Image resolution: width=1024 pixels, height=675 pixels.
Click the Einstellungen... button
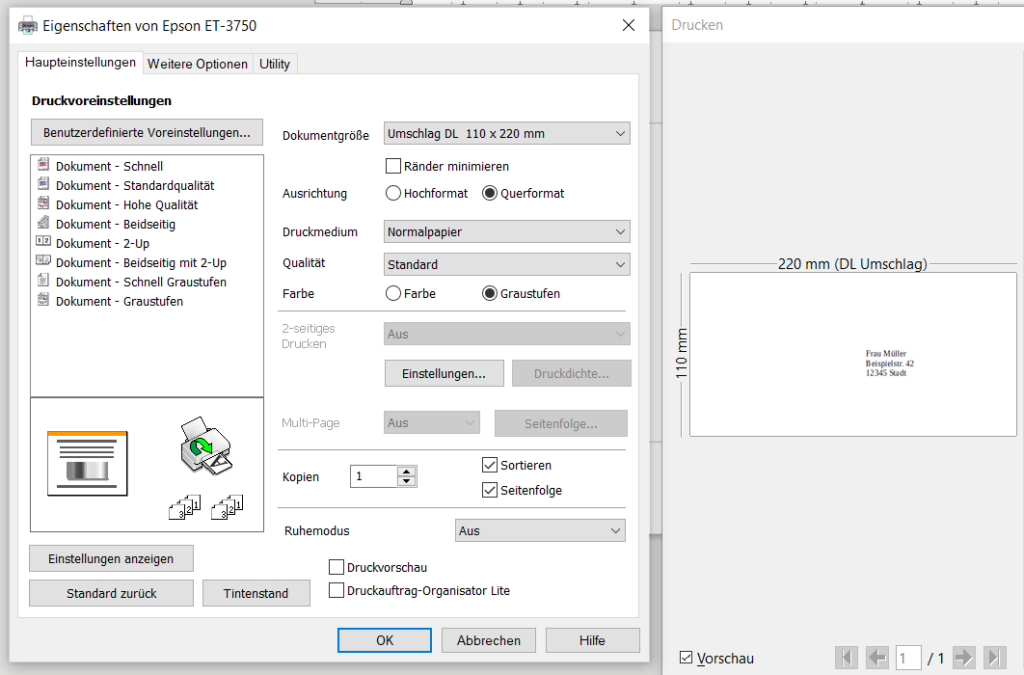tap(444, 373)
